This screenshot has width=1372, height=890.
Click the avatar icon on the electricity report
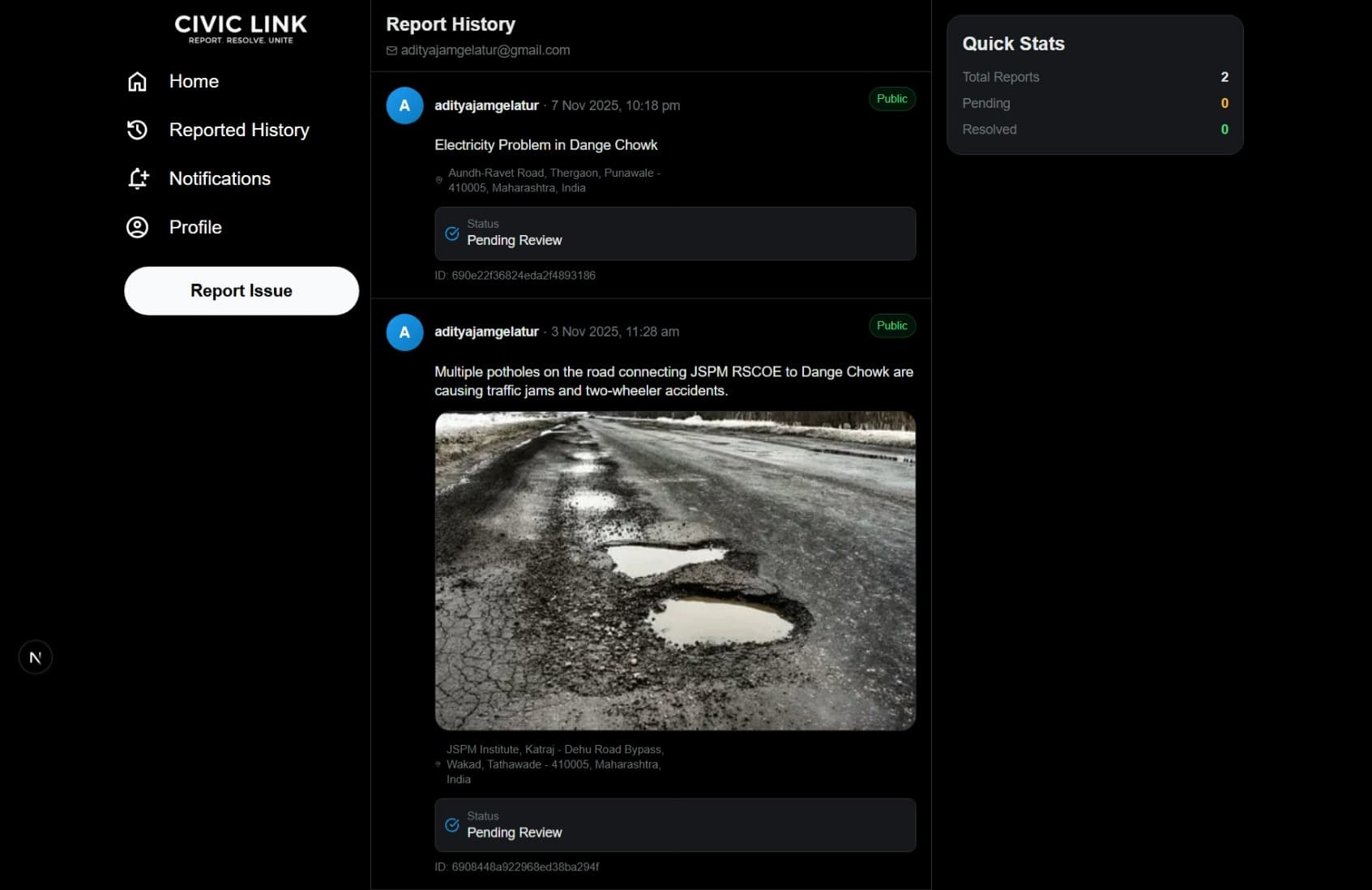pos(404,105)
